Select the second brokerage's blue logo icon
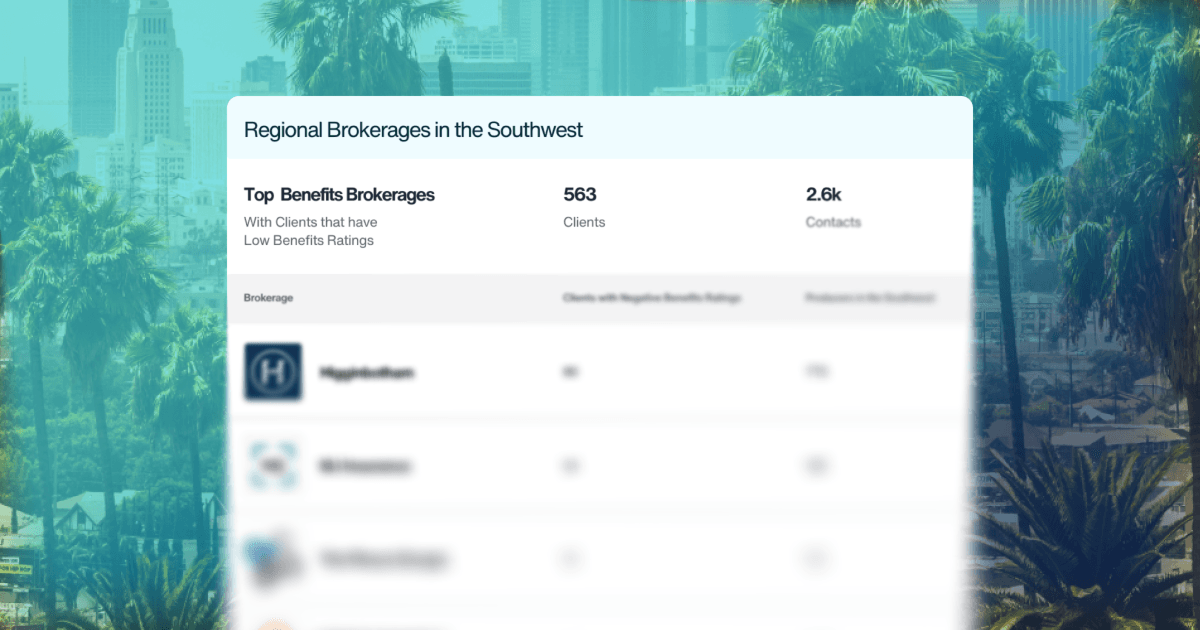Screen dimensions: 1200x630 pos(272,466)
